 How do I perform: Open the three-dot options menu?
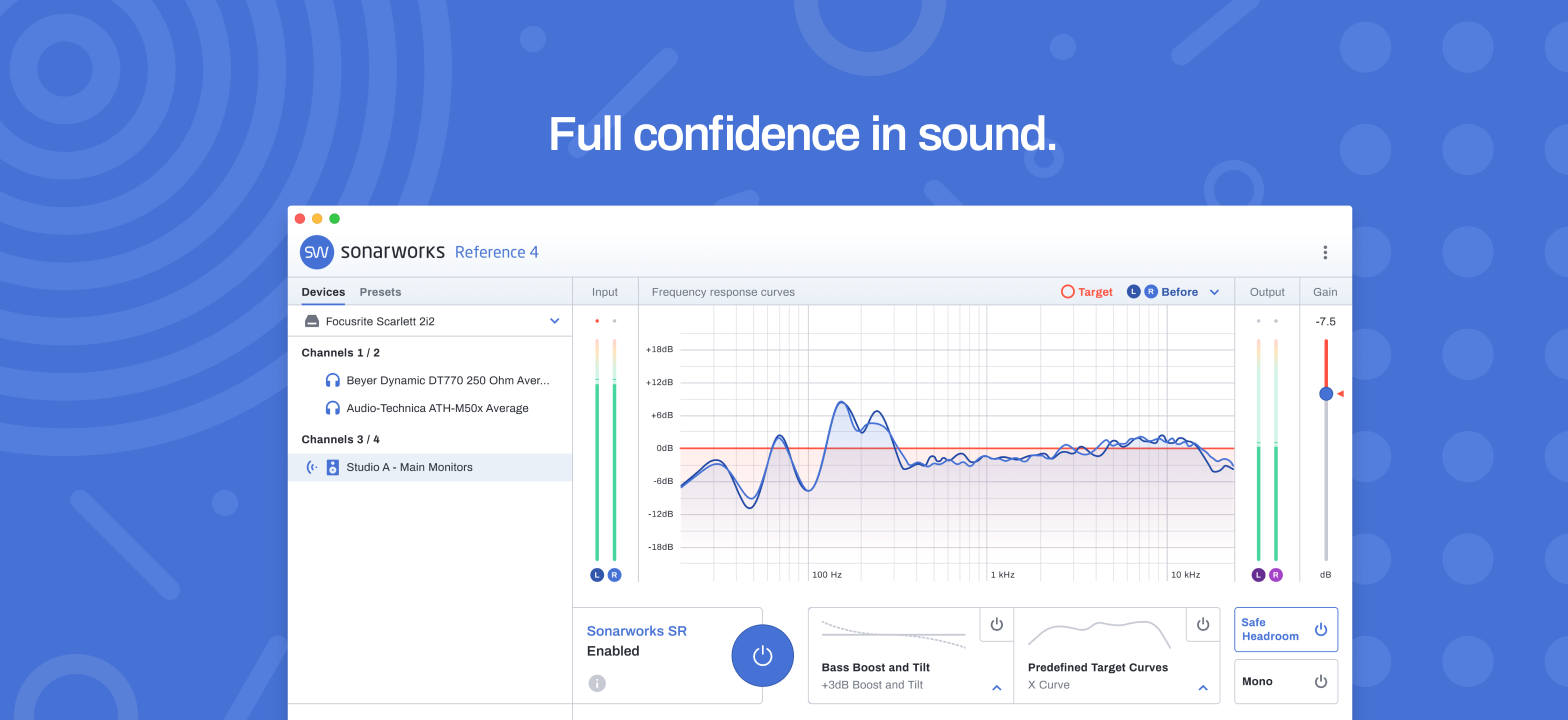click(x=1325, y=252)
